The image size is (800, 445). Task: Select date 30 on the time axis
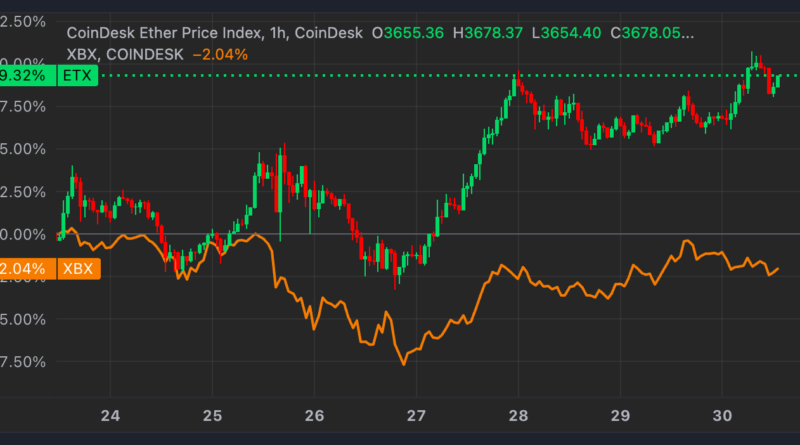[x=722, y=415]
